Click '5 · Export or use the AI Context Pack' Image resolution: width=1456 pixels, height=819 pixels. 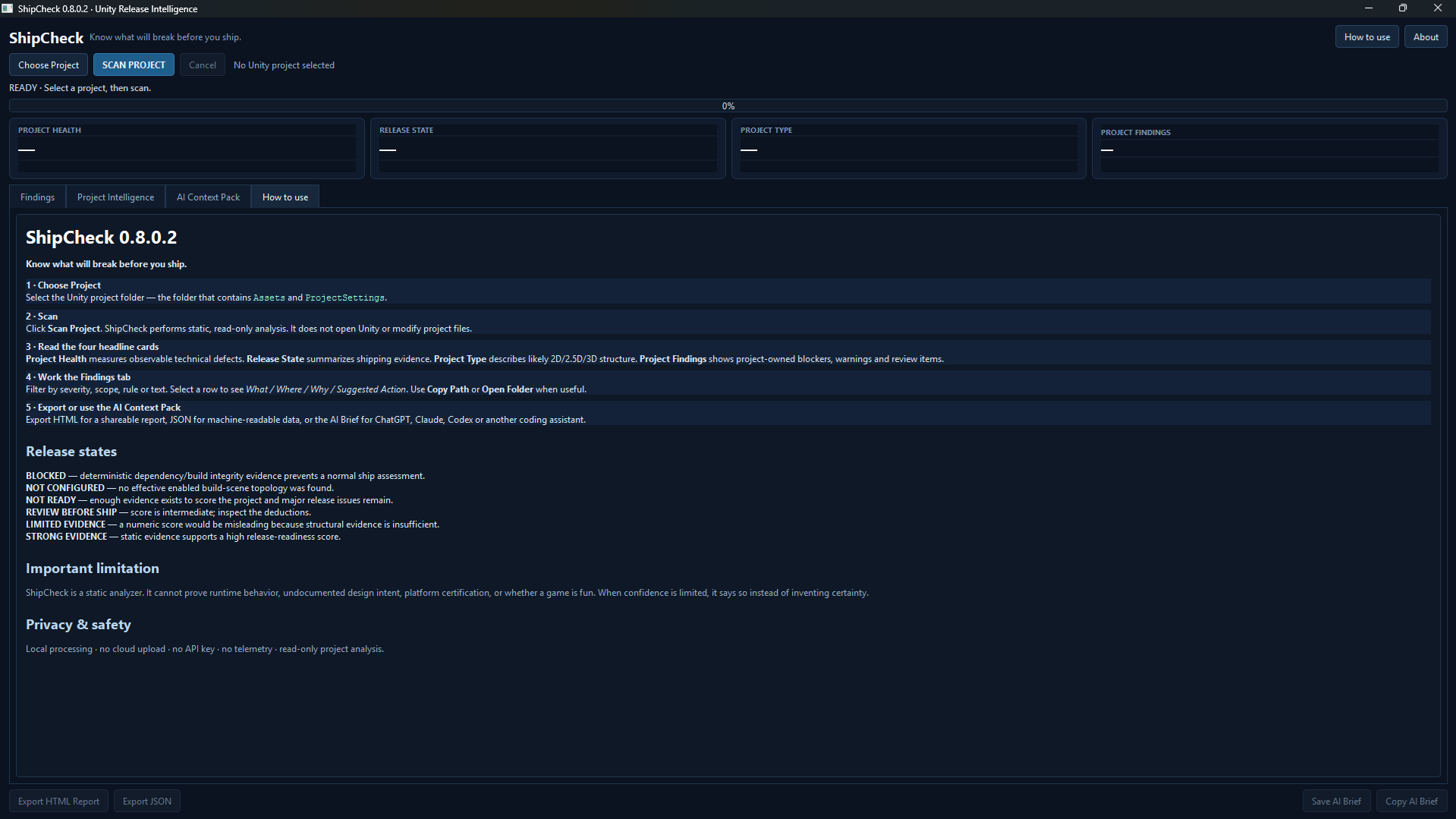(103, 408)
